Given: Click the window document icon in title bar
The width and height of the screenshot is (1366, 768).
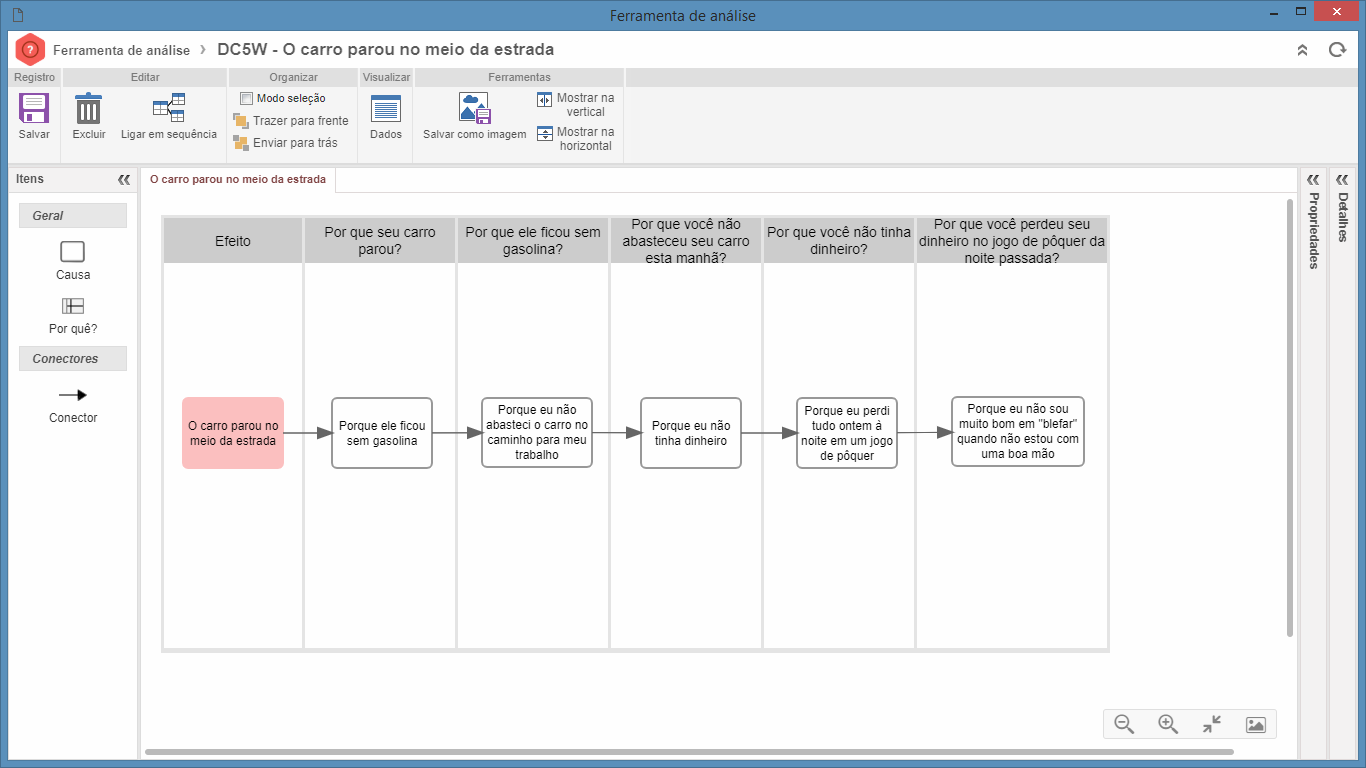Looking at the screenshot, I should click(17, 15).
